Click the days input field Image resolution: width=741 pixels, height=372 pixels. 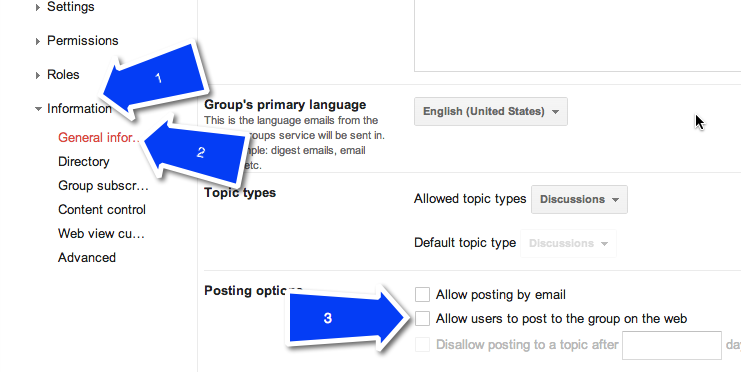tap(672, 346)
